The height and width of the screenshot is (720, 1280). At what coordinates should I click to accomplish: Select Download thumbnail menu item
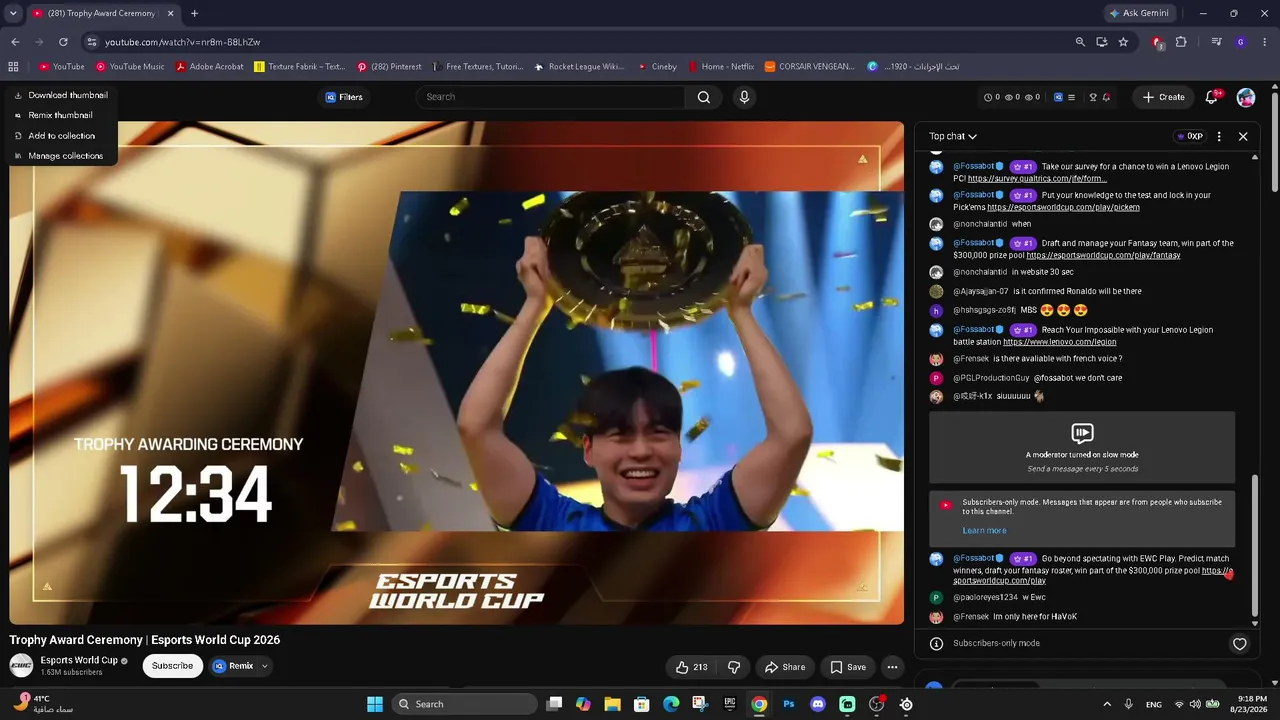tap(61, 95)
